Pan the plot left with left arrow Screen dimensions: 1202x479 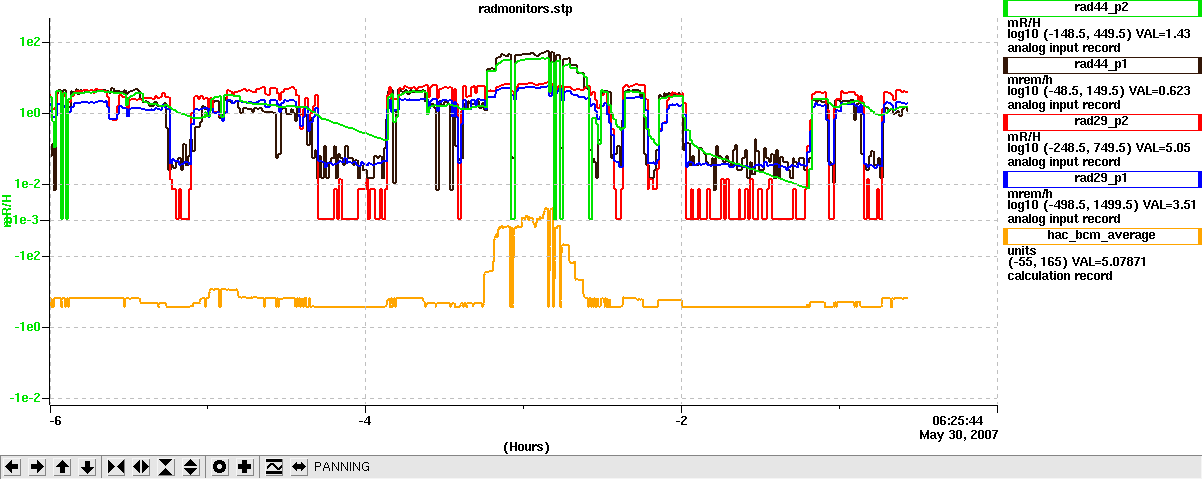click(x=13, y=467)
